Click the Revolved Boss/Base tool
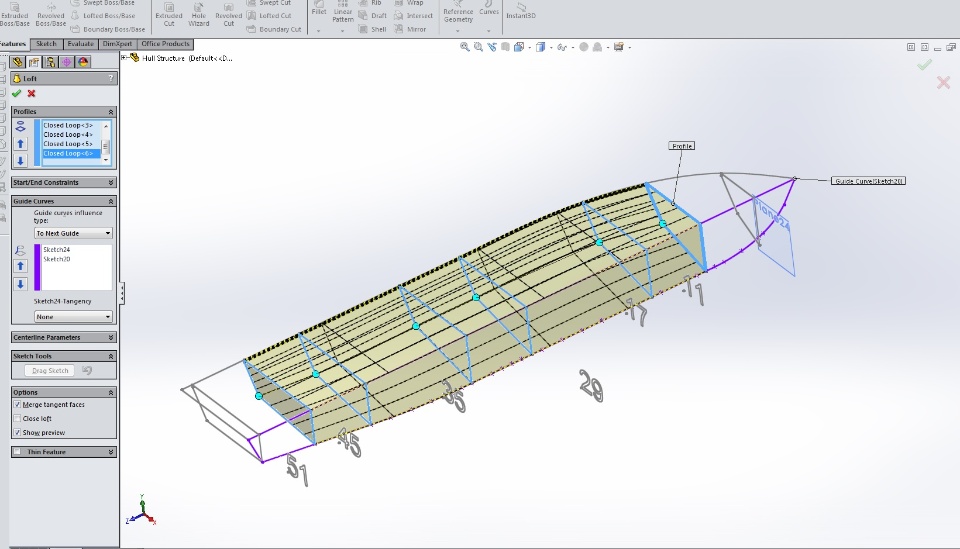The image size is (960, 549). pyautogui.click(x=50, y=13)
